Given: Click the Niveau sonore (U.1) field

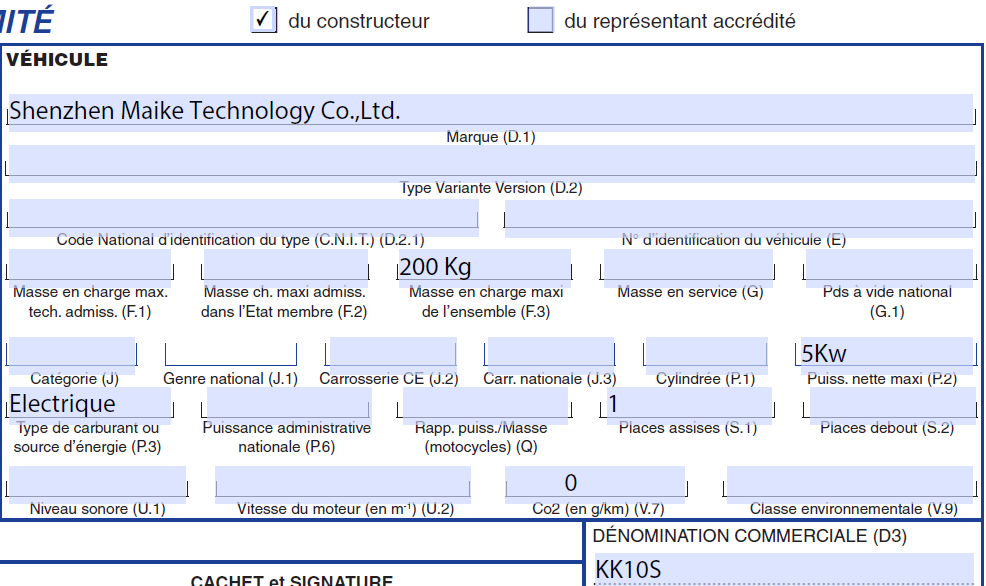Looking at the screenshot, I should [x=97, y=483].
